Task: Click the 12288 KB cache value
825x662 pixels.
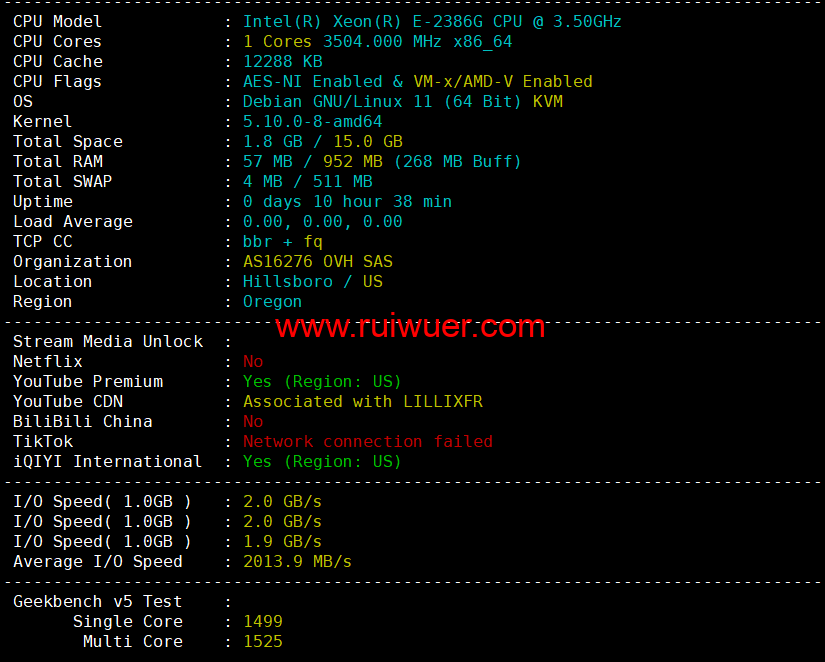Action: (283, 62)
